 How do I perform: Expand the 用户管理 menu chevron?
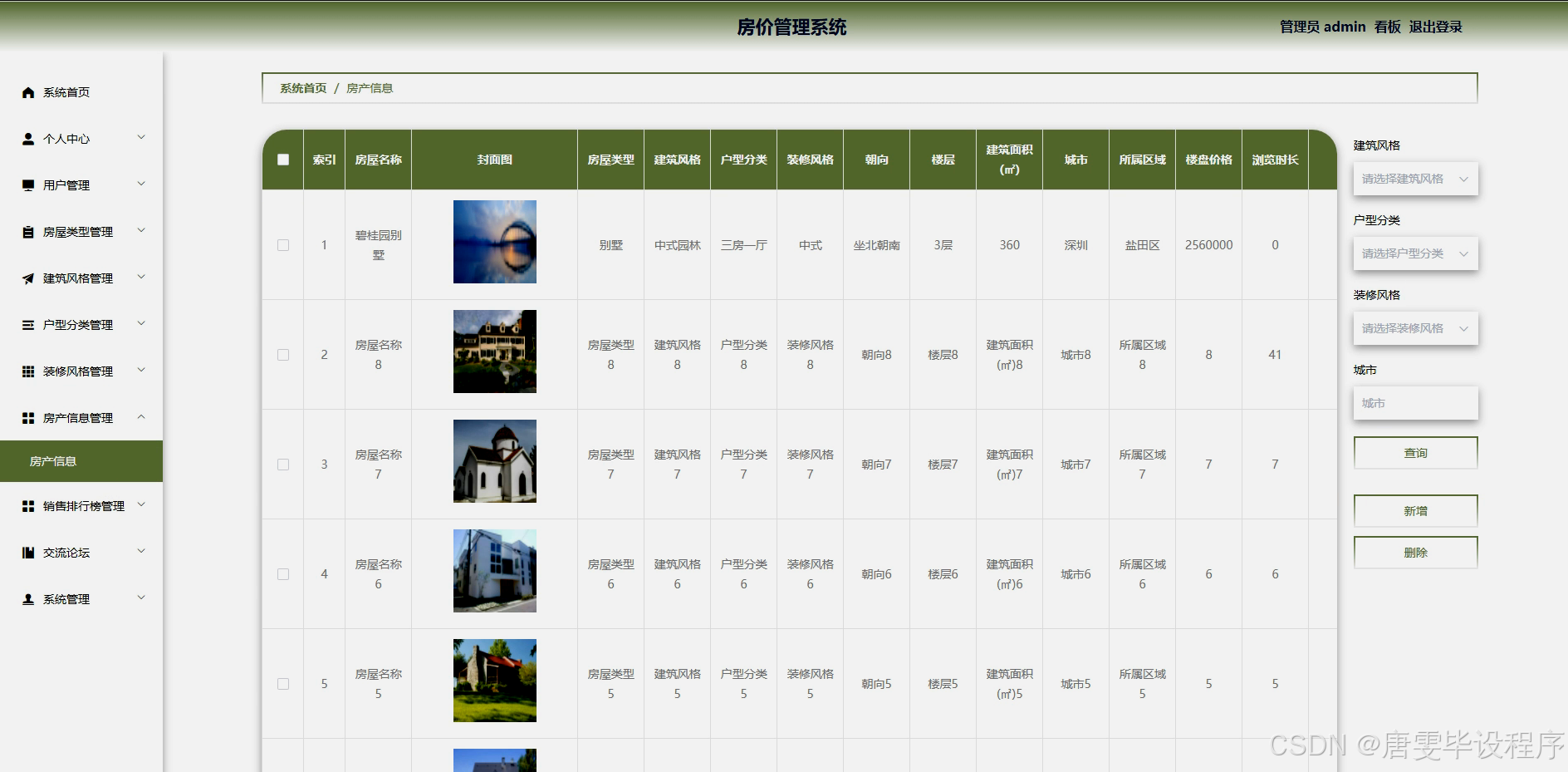[141, 184]
